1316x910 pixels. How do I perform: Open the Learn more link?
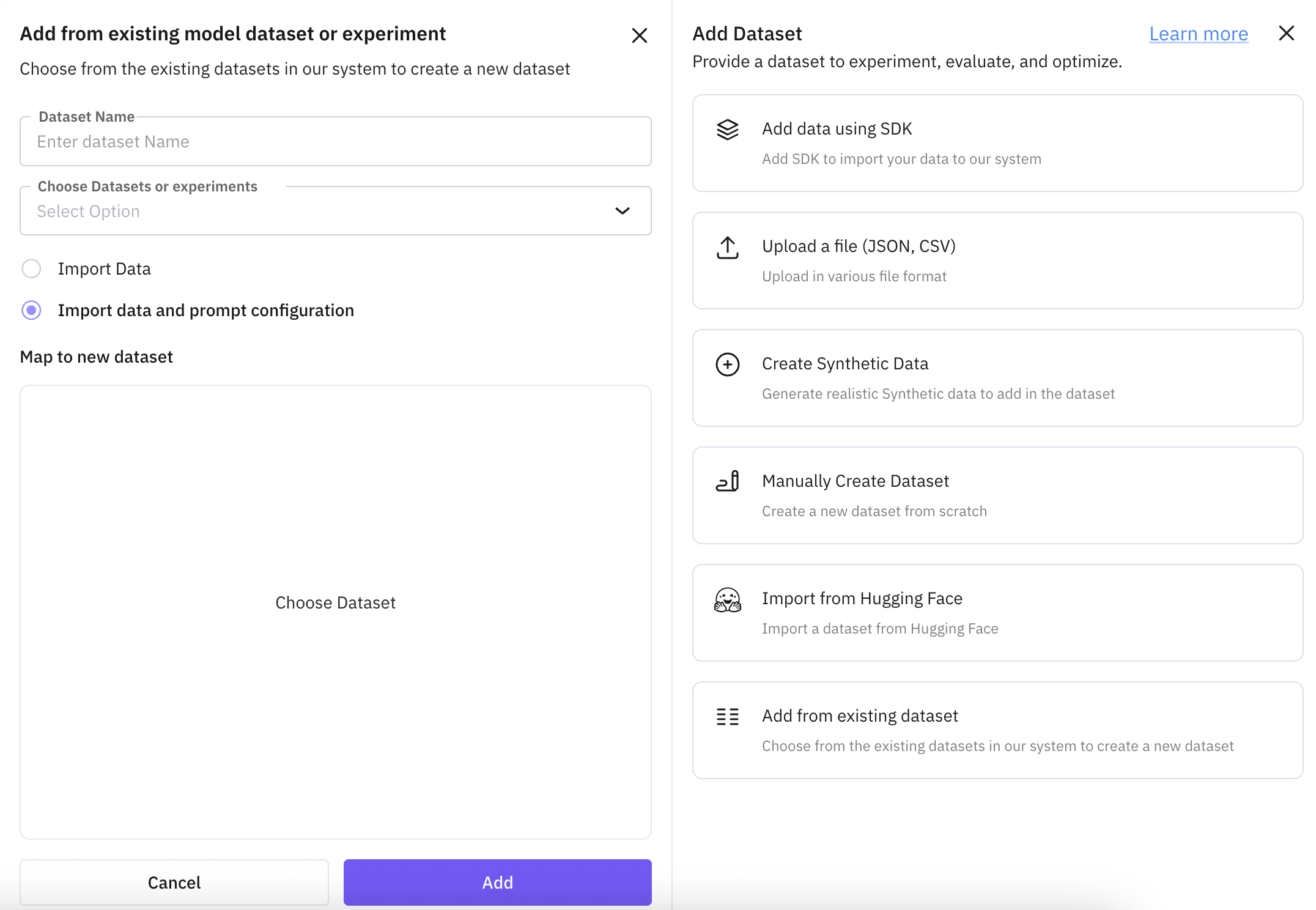click(1198, 34)
